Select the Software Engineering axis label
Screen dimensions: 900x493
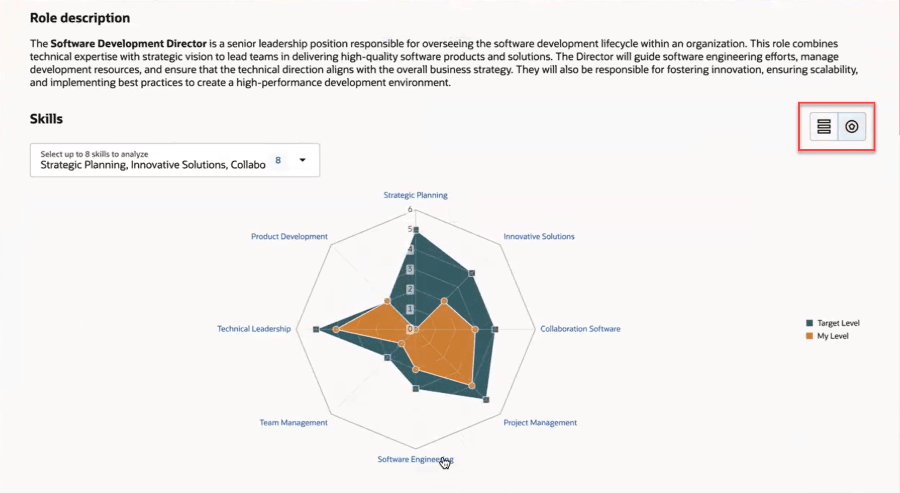point(416,459)
